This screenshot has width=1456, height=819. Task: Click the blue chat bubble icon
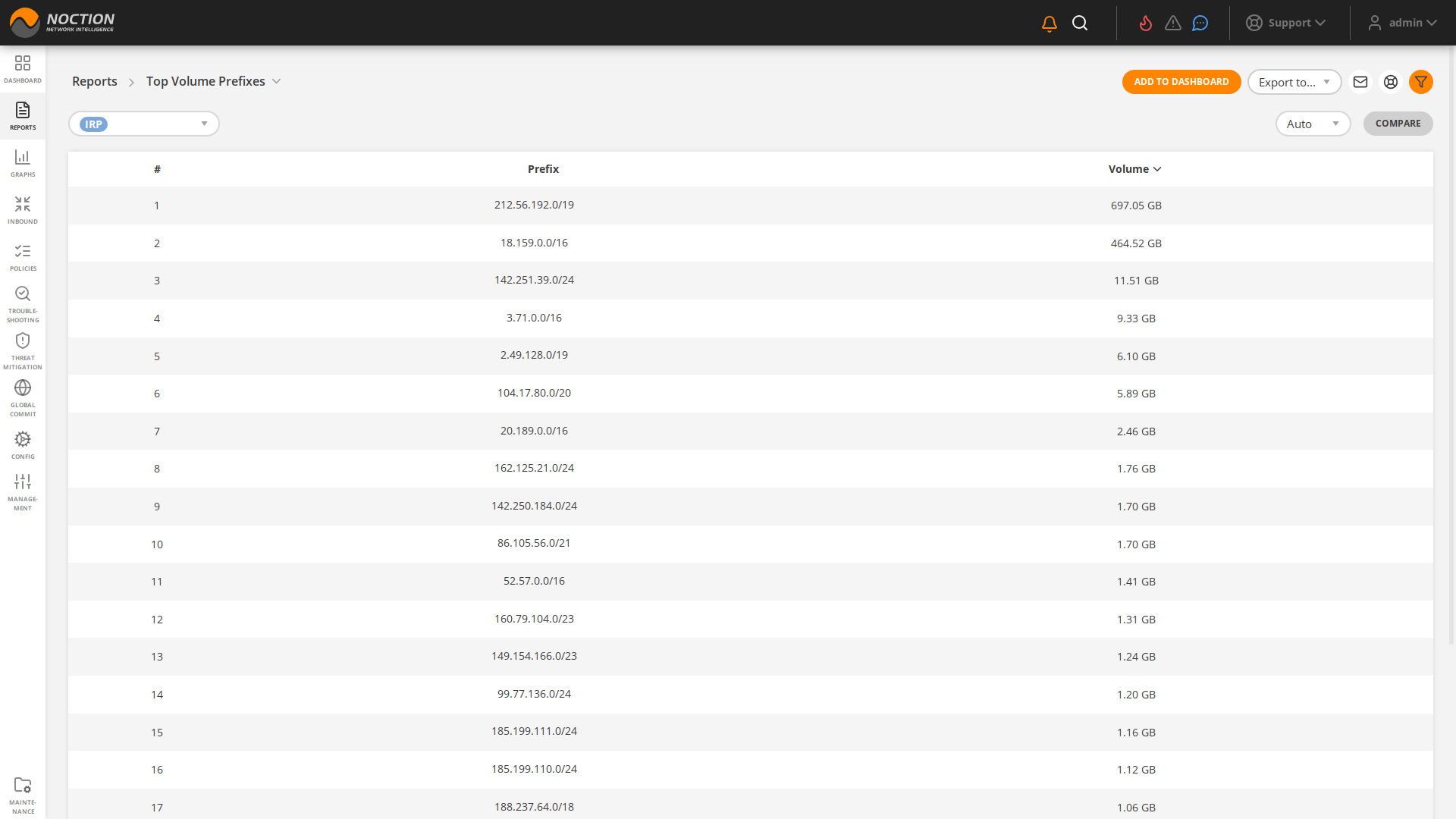[1200, 23]
